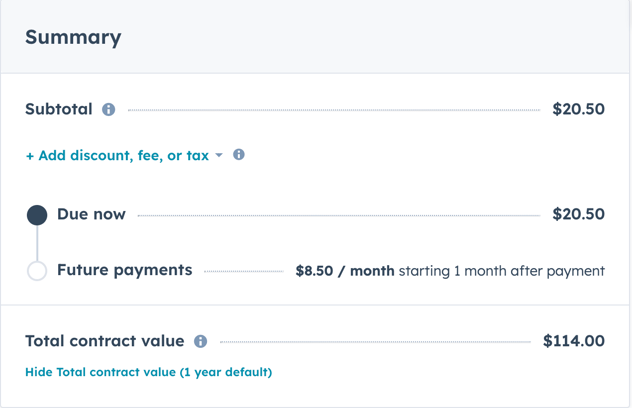
Task: Click info icon beside Add discount link
Action: click(x=239, y=154)
